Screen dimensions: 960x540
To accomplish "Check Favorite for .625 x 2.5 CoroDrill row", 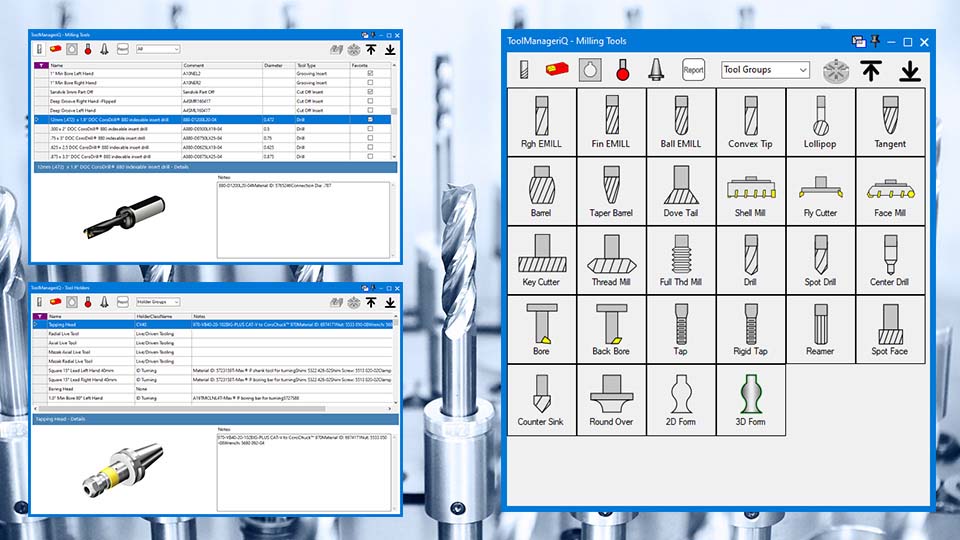I will (370, 147).
